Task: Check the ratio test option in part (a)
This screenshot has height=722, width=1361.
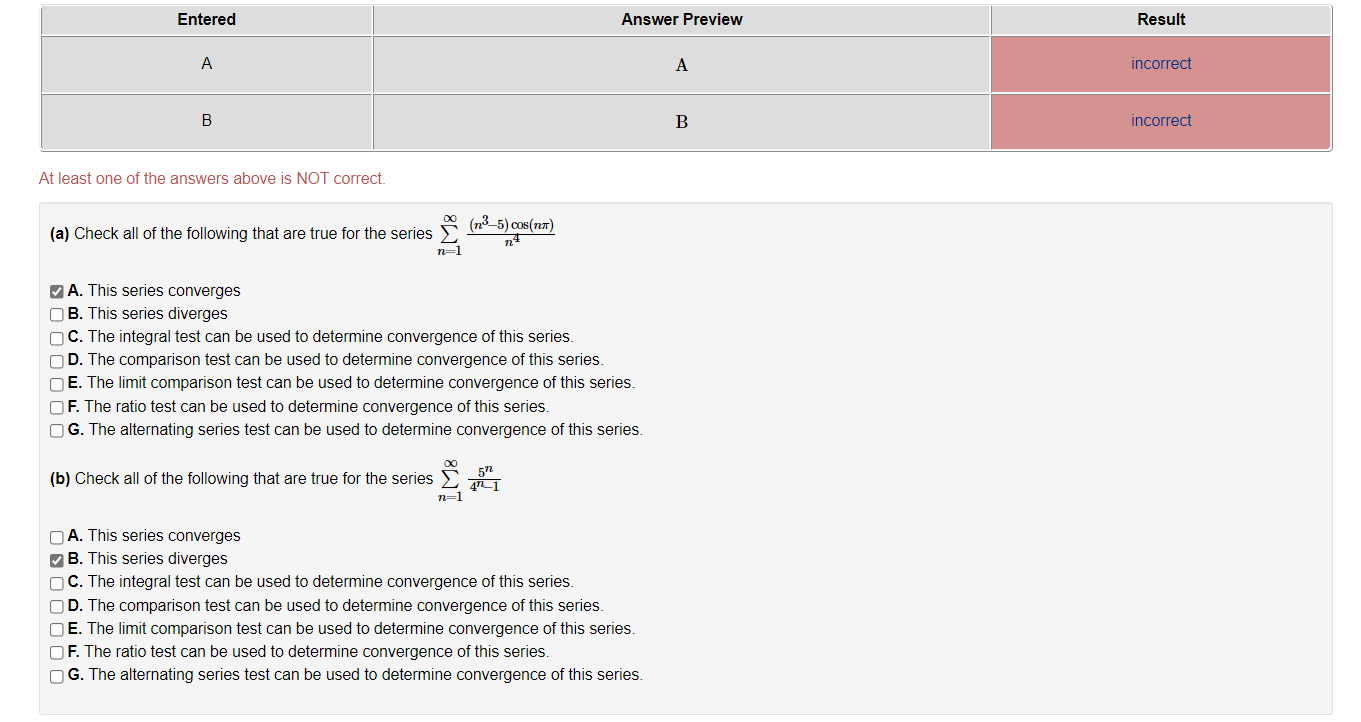Action: click(56, 407)
